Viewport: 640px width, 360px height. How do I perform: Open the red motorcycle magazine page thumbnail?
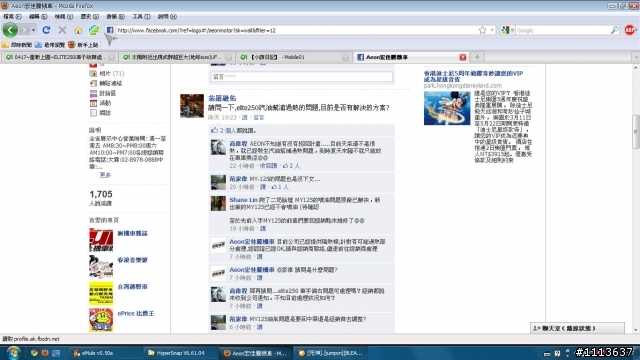101,240
